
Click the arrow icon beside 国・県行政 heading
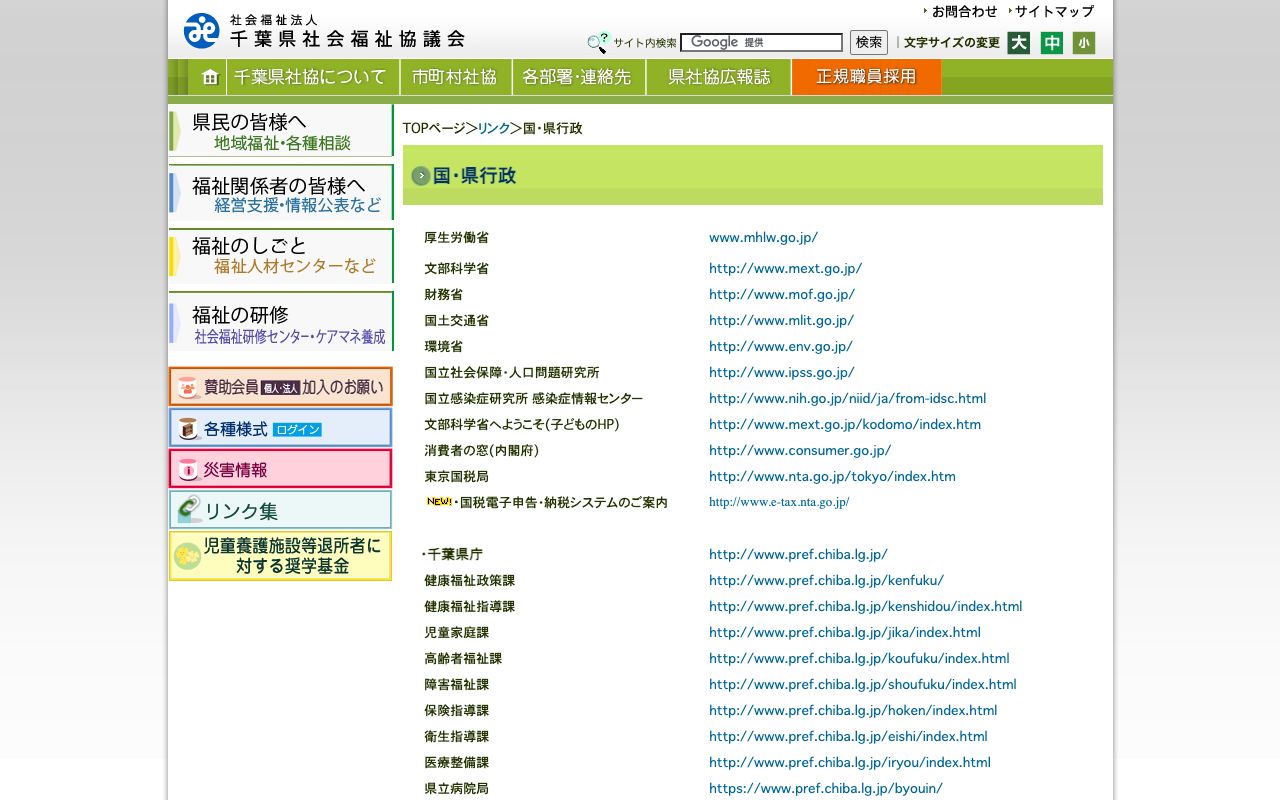pyautogui.click(x=421, y=175)
